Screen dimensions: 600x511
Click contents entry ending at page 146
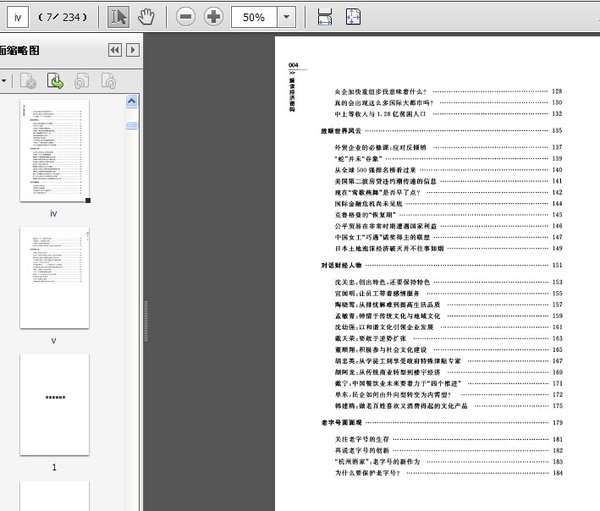(448, 226)
